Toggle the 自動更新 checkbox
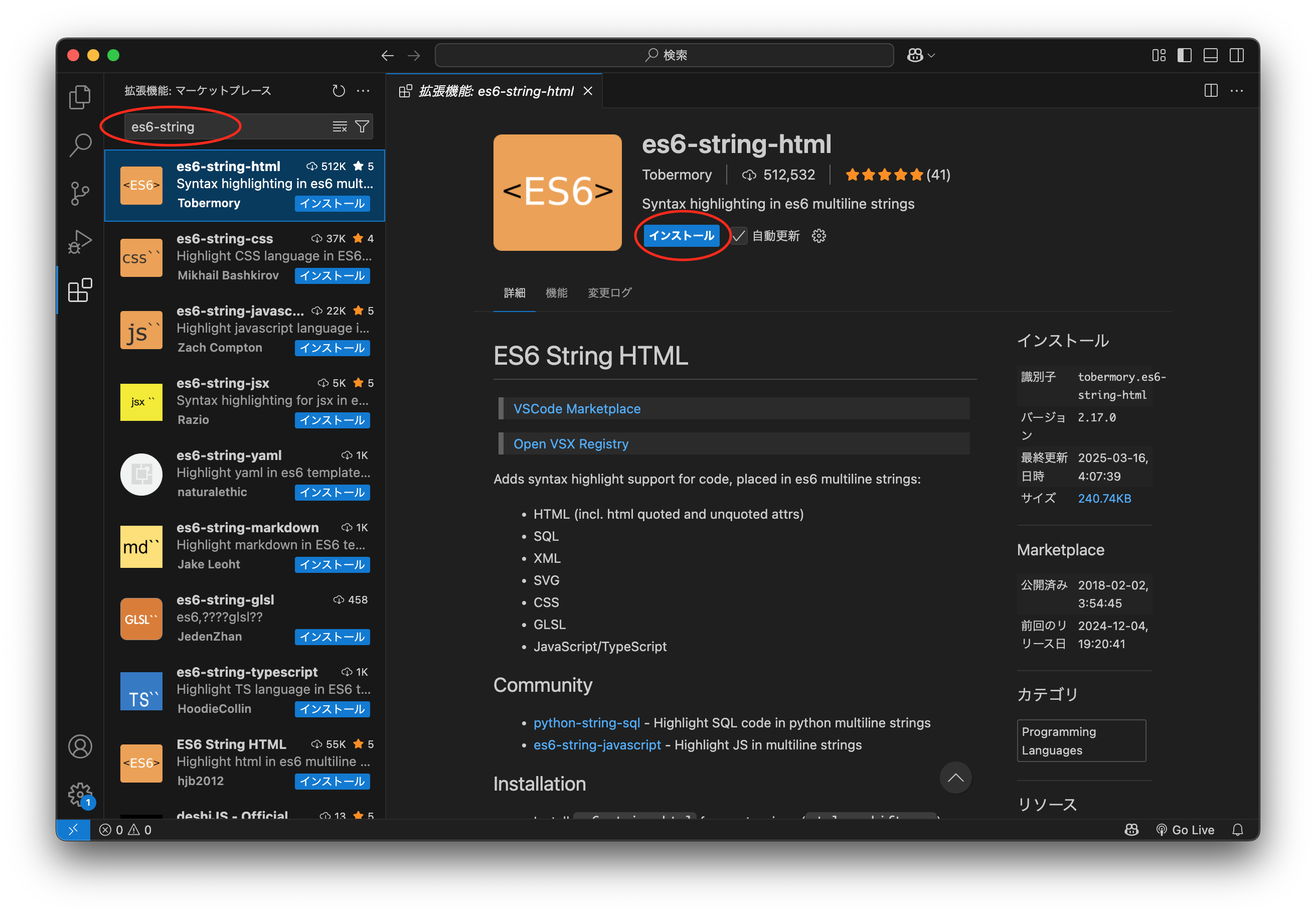1316x915 pixels. 739,236
